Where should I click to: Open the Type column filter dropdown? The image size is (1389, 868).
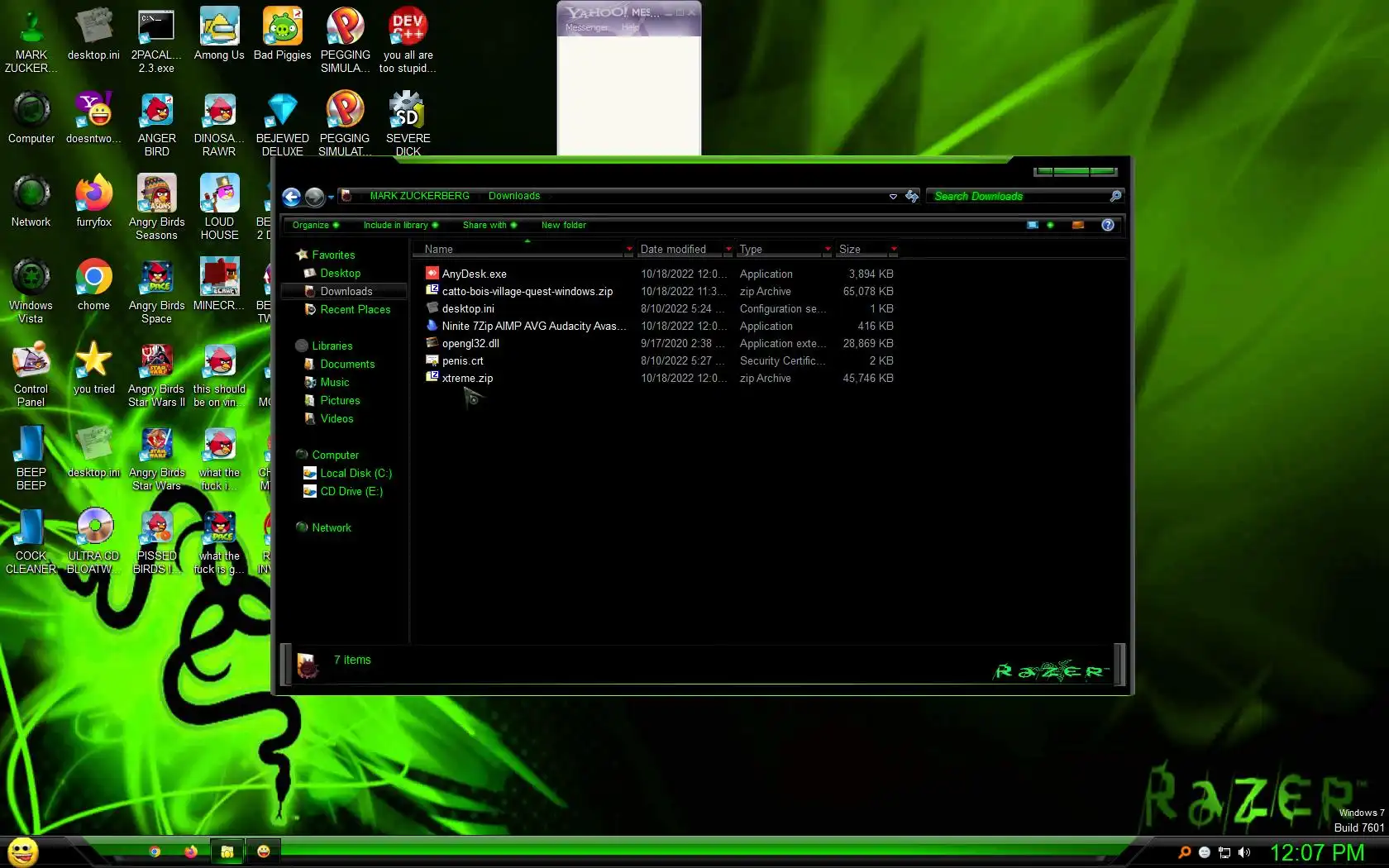(x=828, y=249)
